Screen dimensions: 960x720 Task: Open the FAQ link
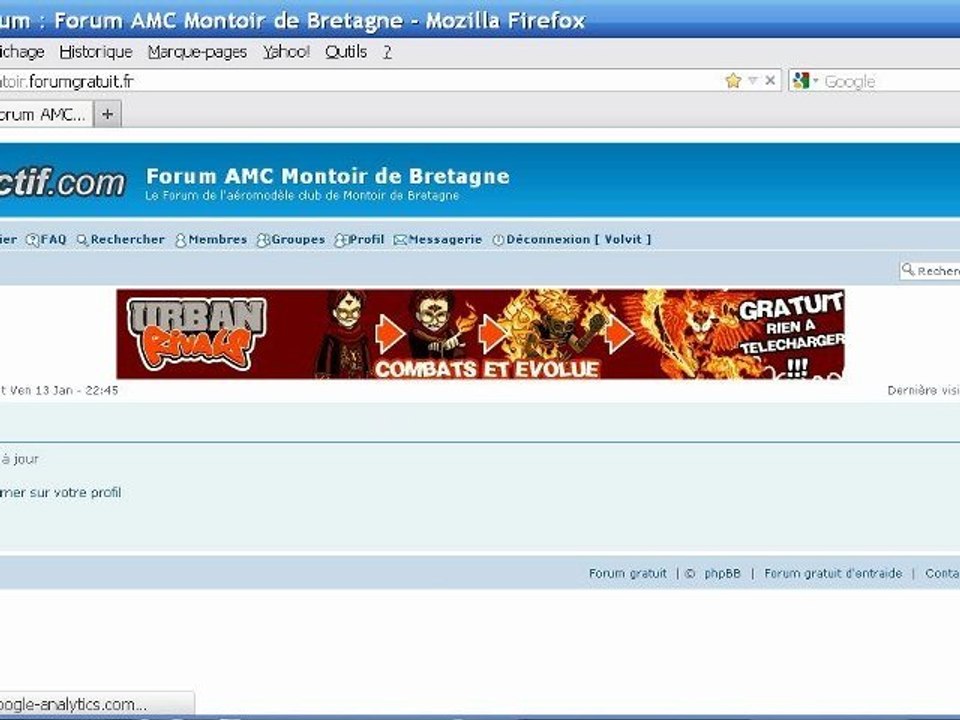[x=53, y=239]
